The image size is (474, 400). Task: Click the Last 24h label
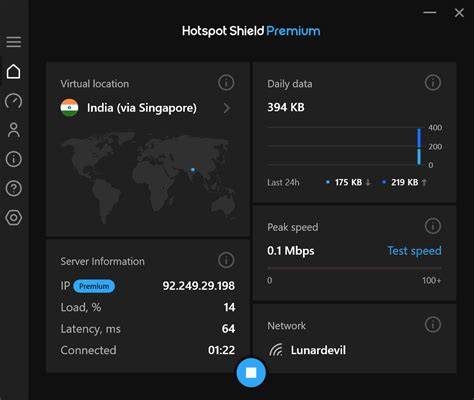(283, 182)
